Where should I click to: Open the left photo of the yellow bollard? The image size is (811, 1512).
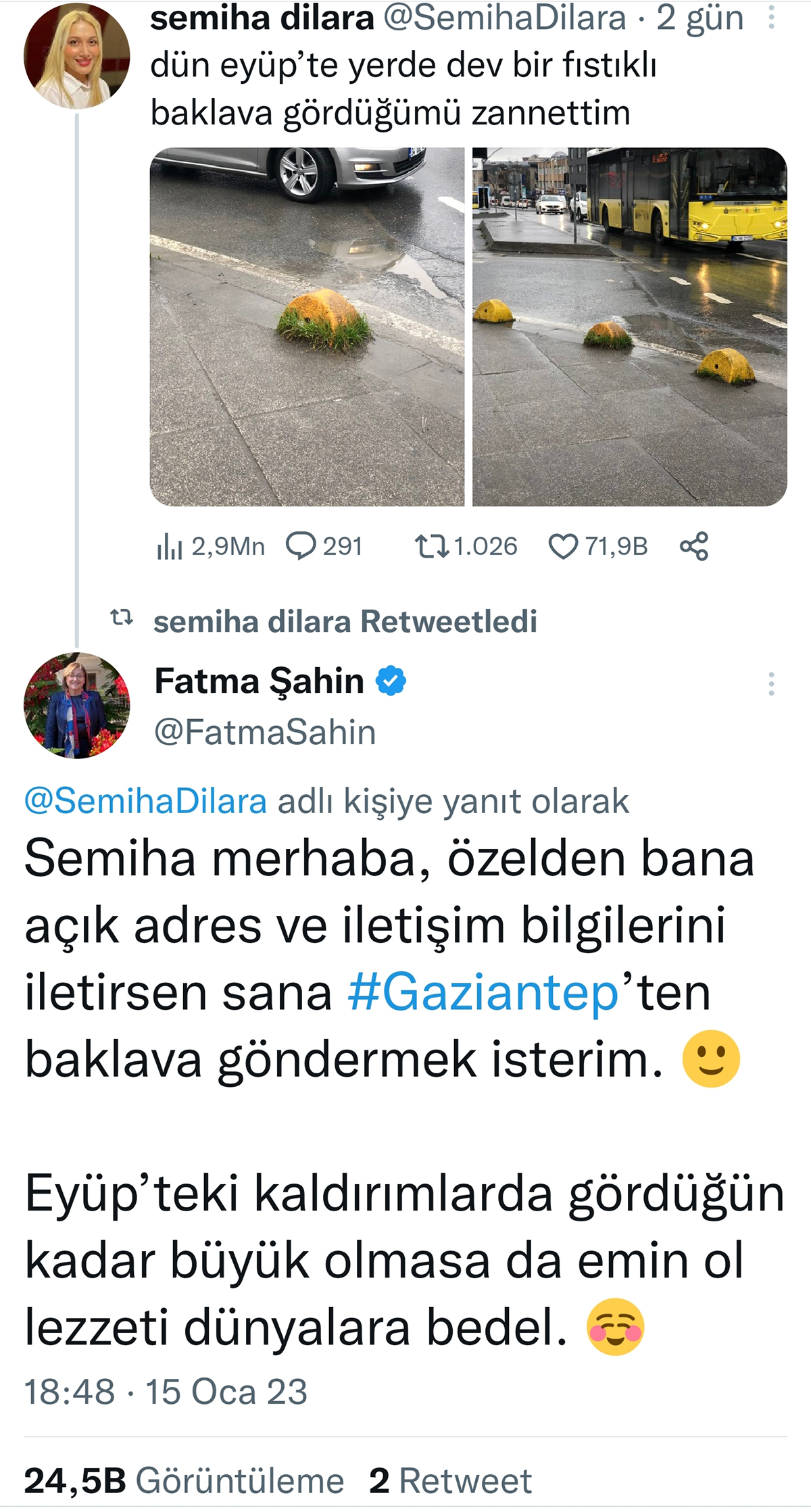click(x=307, y=326)
